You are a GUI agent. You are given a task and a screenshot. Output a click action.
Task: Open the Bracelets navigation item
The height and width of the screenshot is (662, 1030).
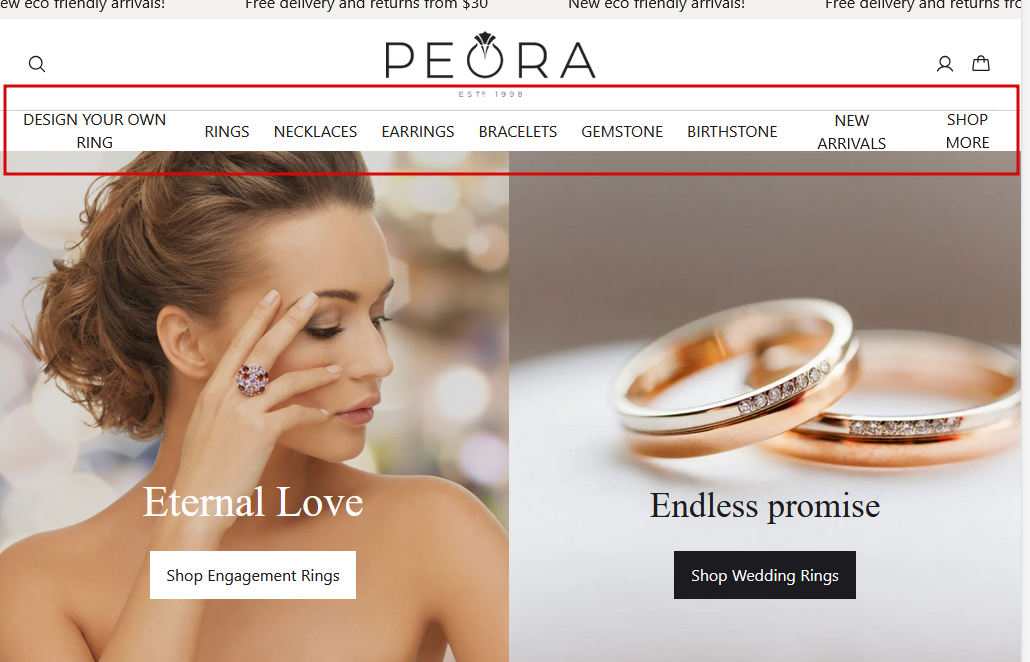[518, 131]
